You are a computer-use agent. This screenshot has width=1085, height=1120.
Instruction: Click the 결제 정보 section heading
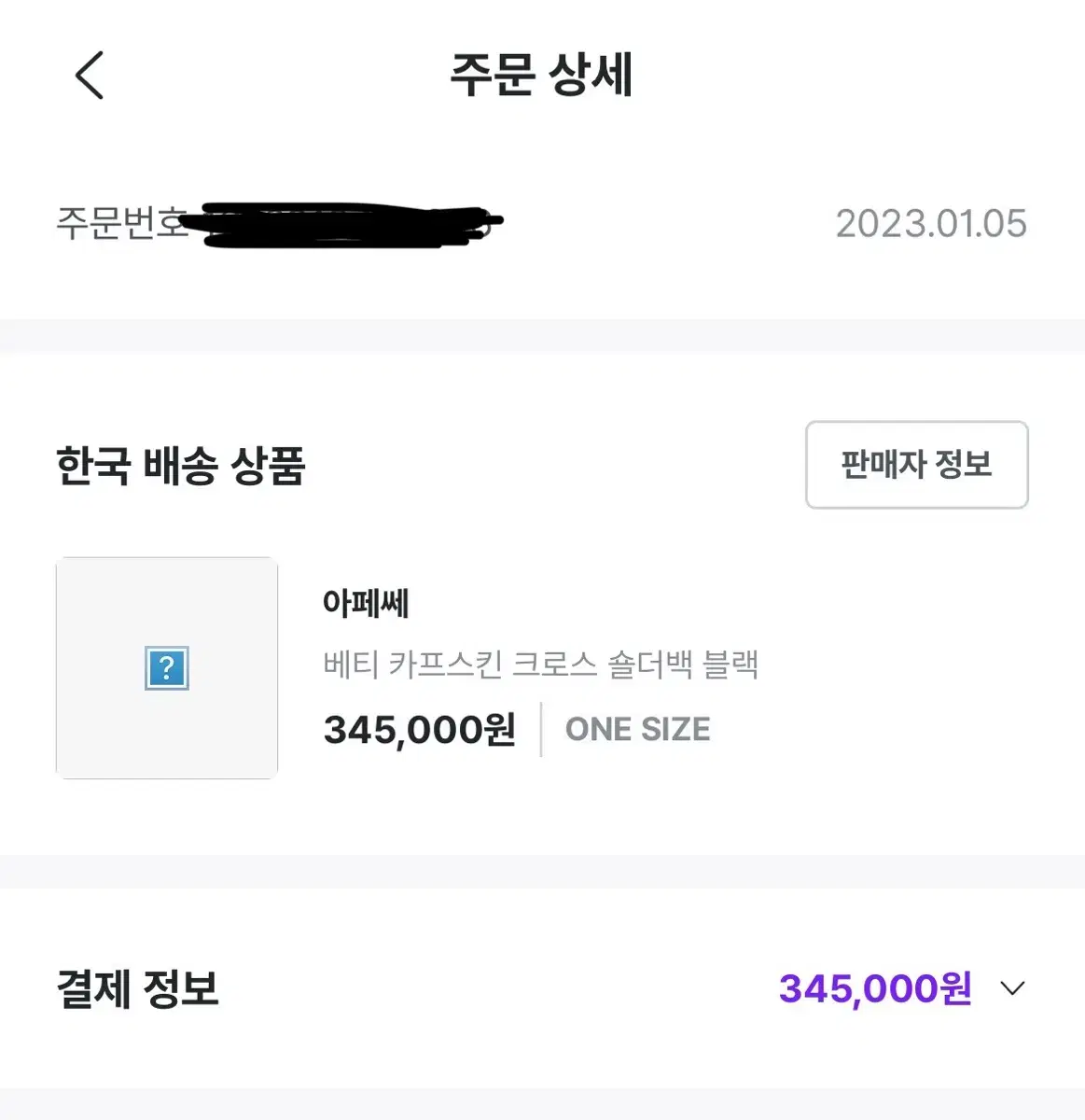coord(137,989)
